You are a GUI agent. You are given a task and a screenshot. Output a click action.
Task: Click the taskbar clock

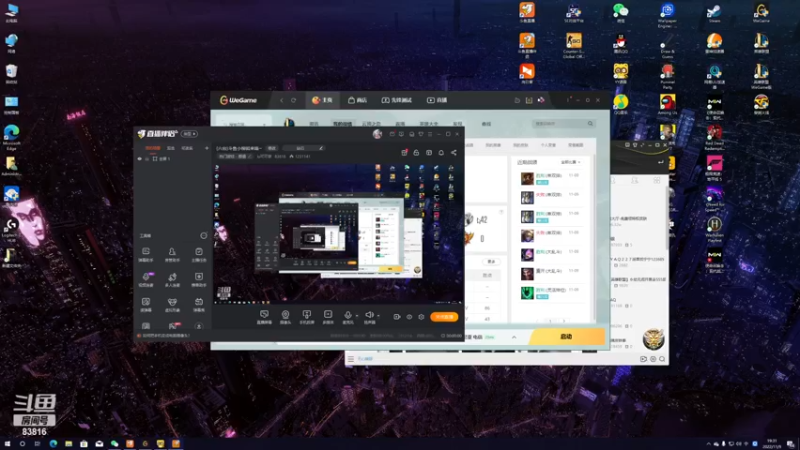point(773,444)
